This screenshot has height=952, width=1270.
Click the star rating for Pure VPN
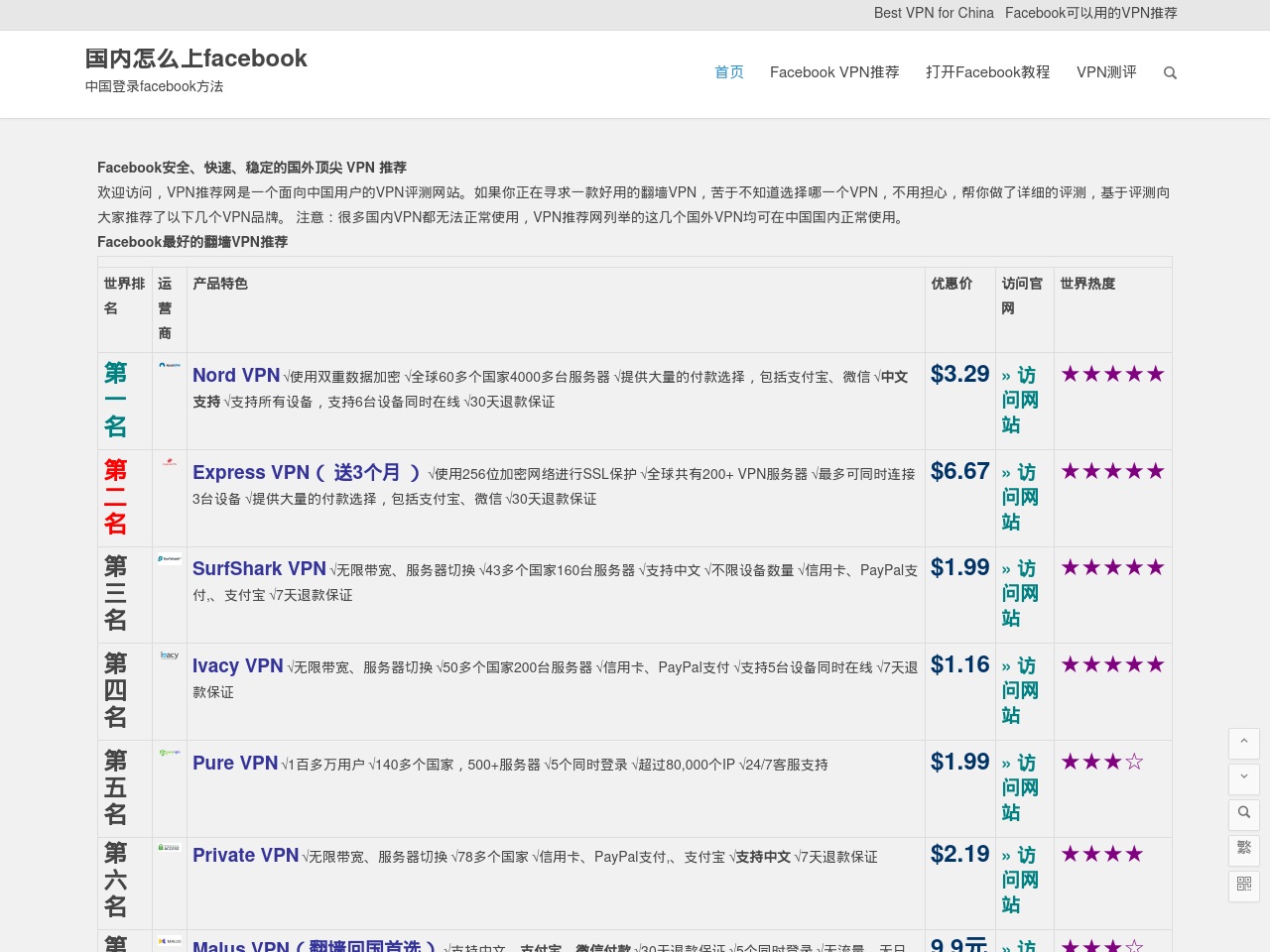[1102, 762]
